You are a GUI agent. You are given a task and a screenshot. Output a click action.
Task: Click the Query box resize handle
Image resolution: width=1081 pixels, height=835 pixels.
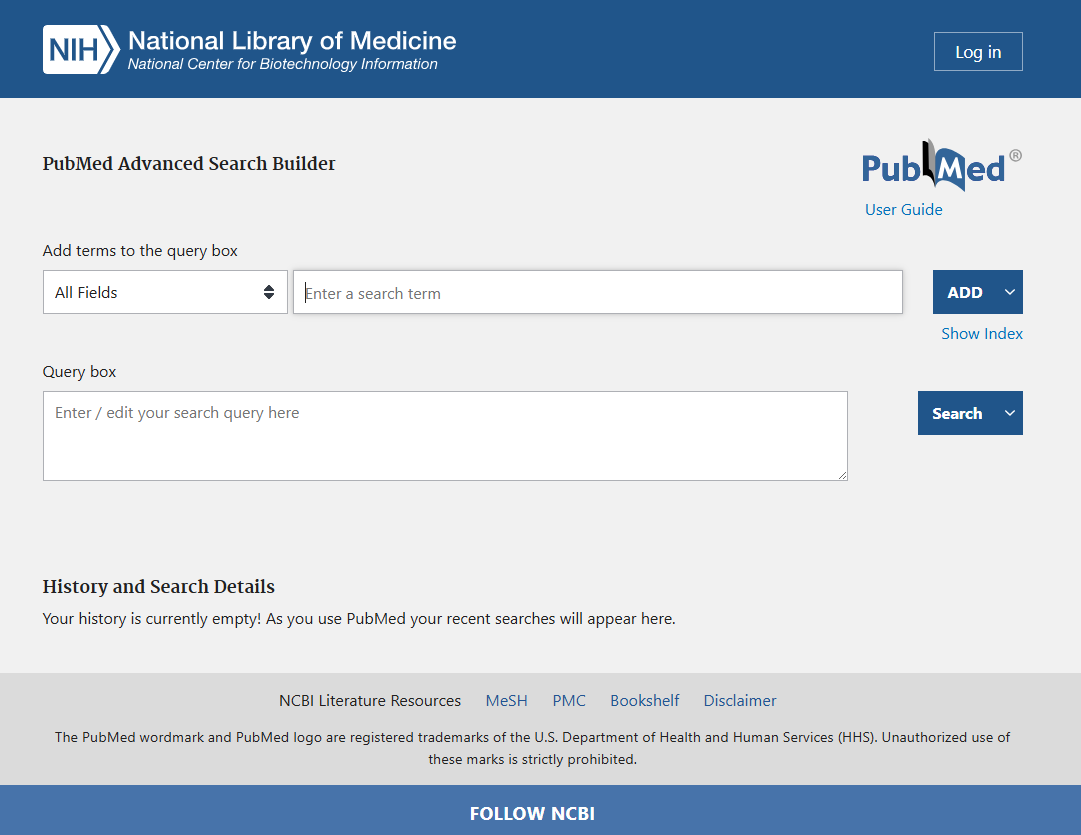(x=842, y=475)
